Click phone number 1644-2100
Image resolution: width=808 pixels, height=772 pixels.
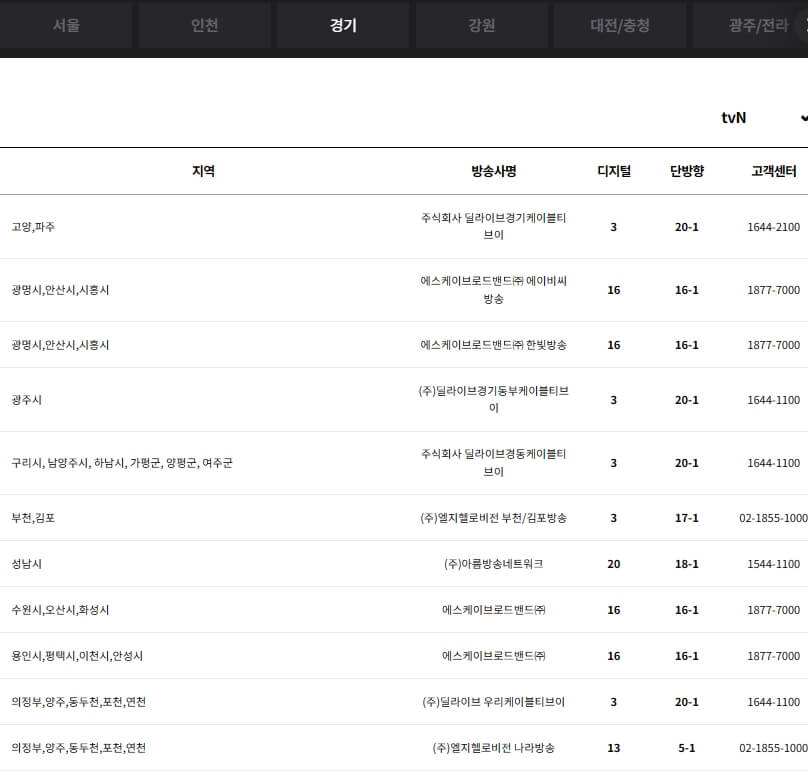point(773,227)
